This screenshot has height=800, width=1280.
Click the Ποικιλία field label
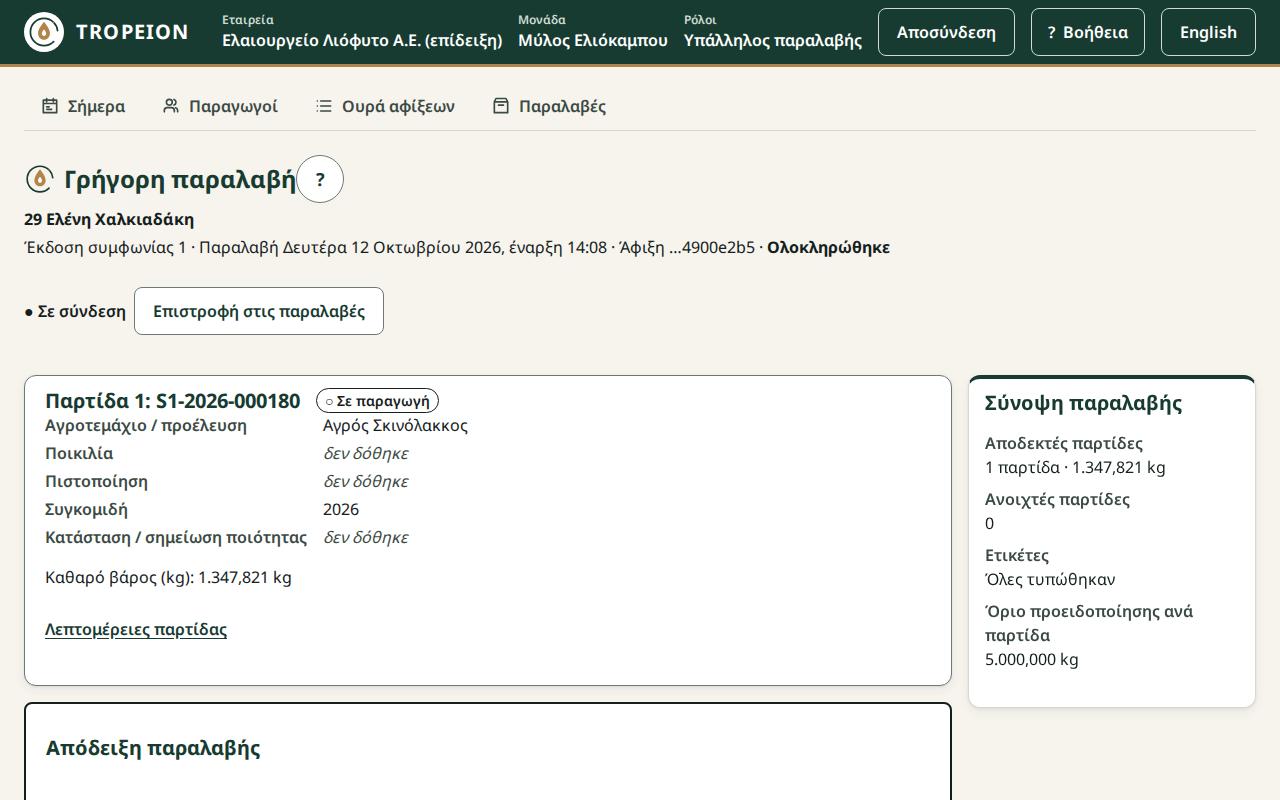tap(79, 453)
